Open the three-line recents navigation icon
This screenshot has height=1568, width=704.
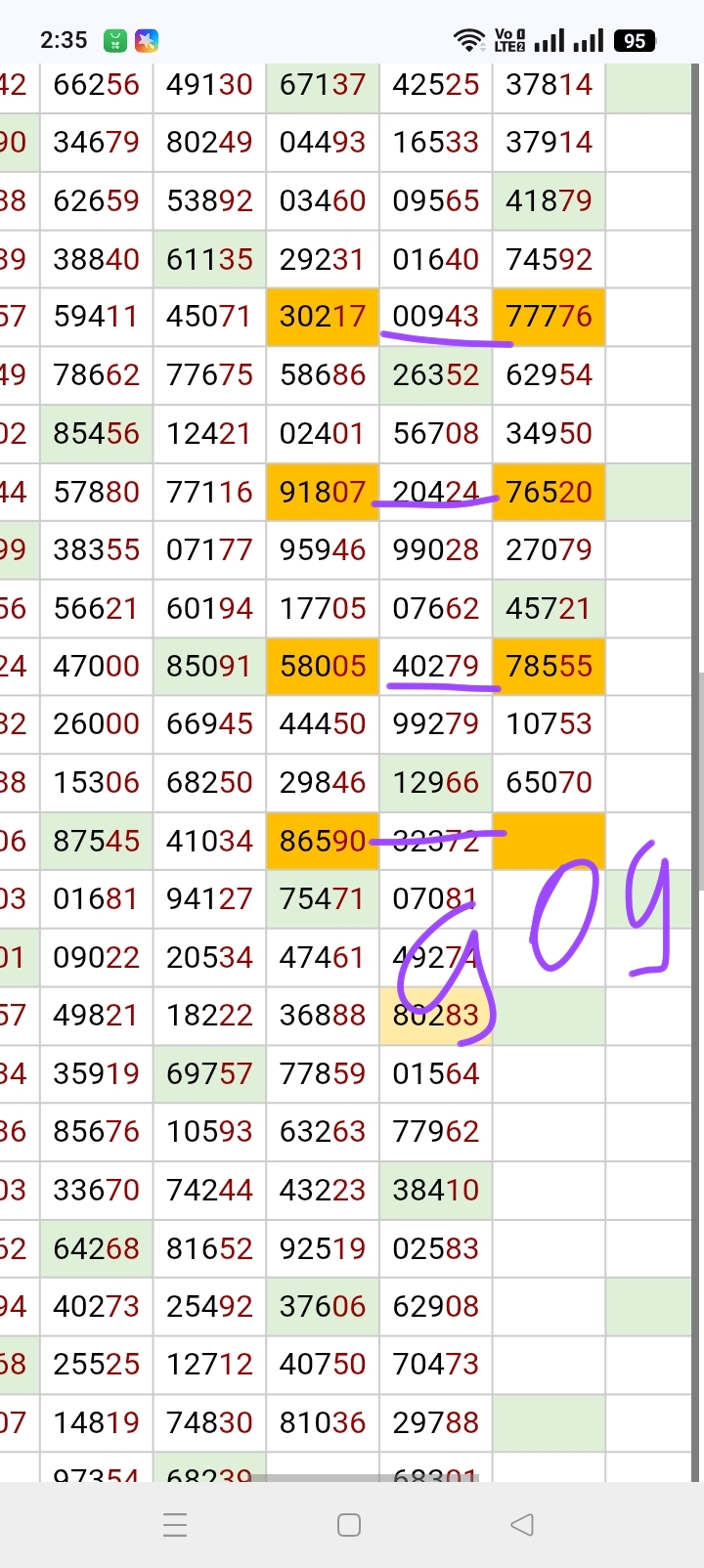[x=175, y=1525]
